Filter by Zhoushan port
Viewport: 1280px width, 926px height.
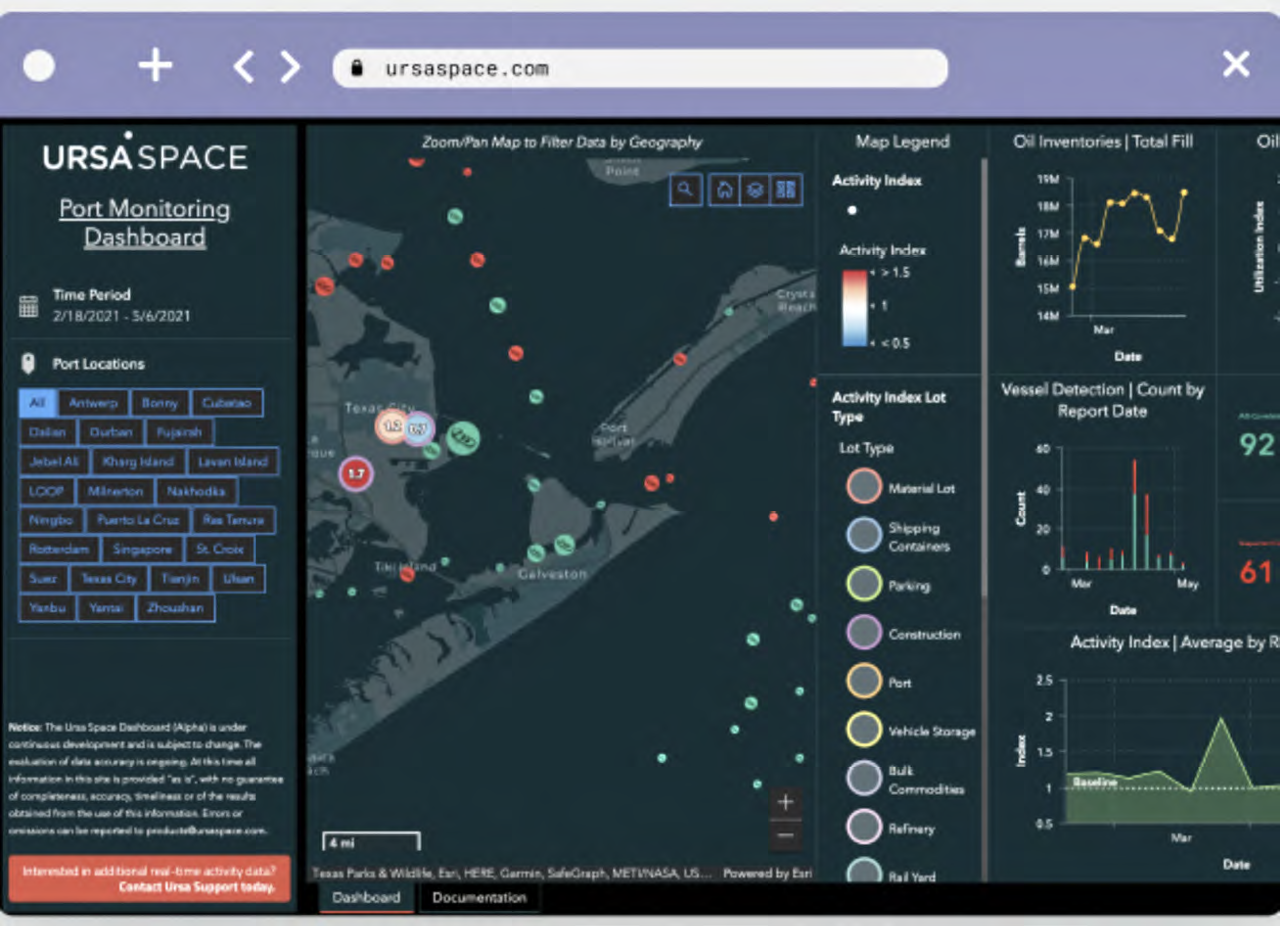click(175, 607)
